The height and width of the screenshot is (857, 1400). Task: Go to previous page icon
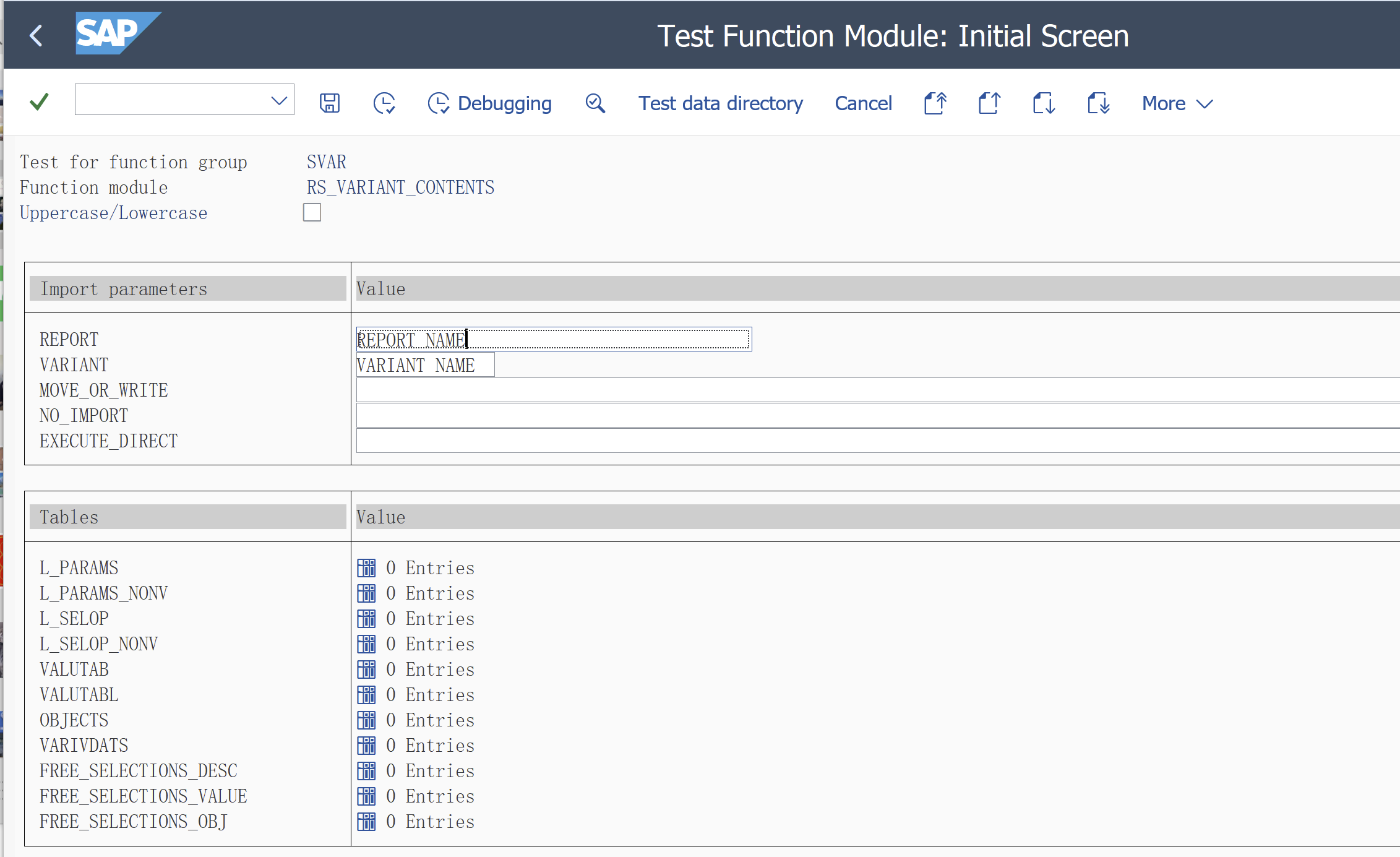(990, 103)
